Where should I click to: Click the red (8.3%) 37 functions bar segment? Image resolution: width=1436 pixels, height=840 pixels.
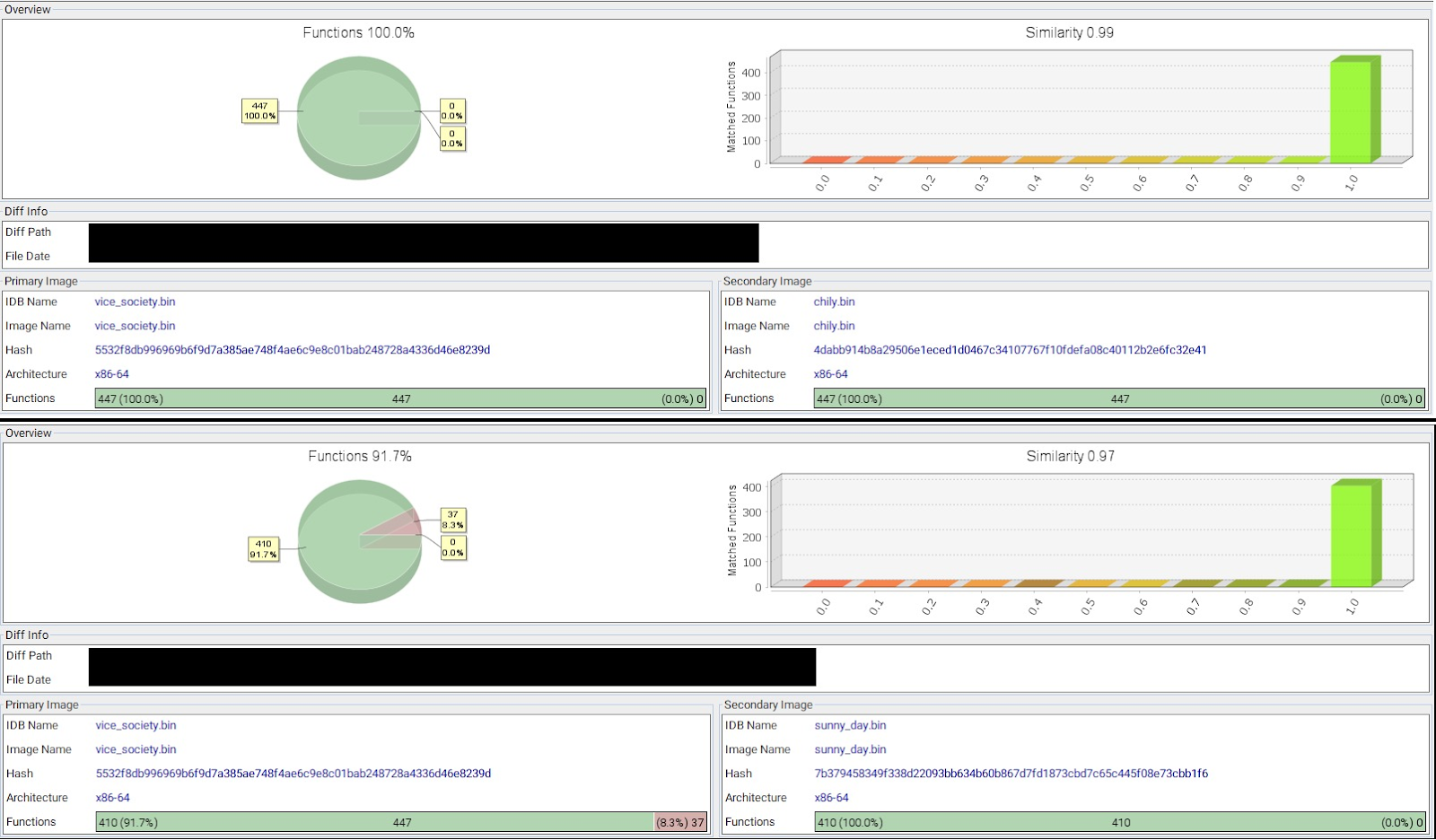coord(680,822)
